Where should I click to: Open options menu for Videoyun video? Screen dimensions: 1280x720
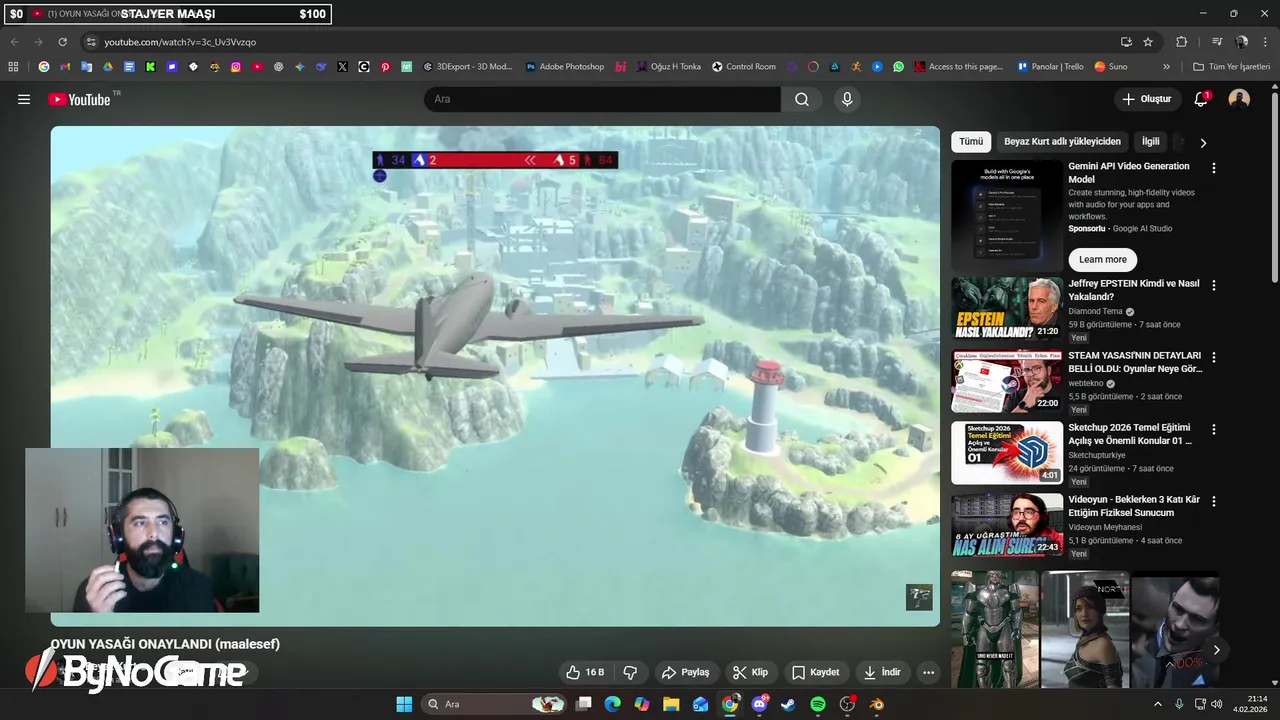point(1214,501)
